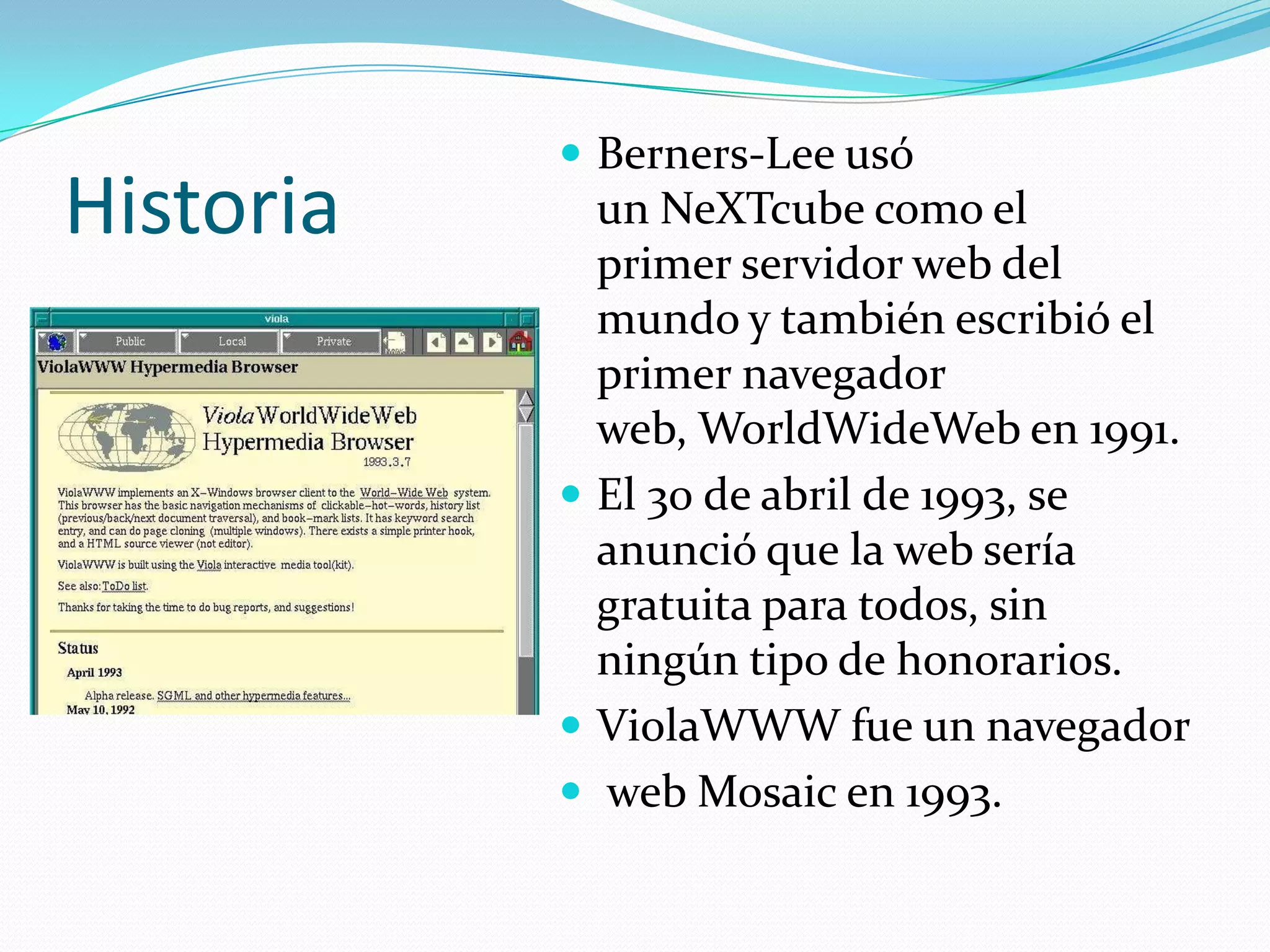The height and width of the screenshot is (952, 1270).
Task: Click the May 10, 1992 entry
Action: pyautogui.click(x=100, y=709)
